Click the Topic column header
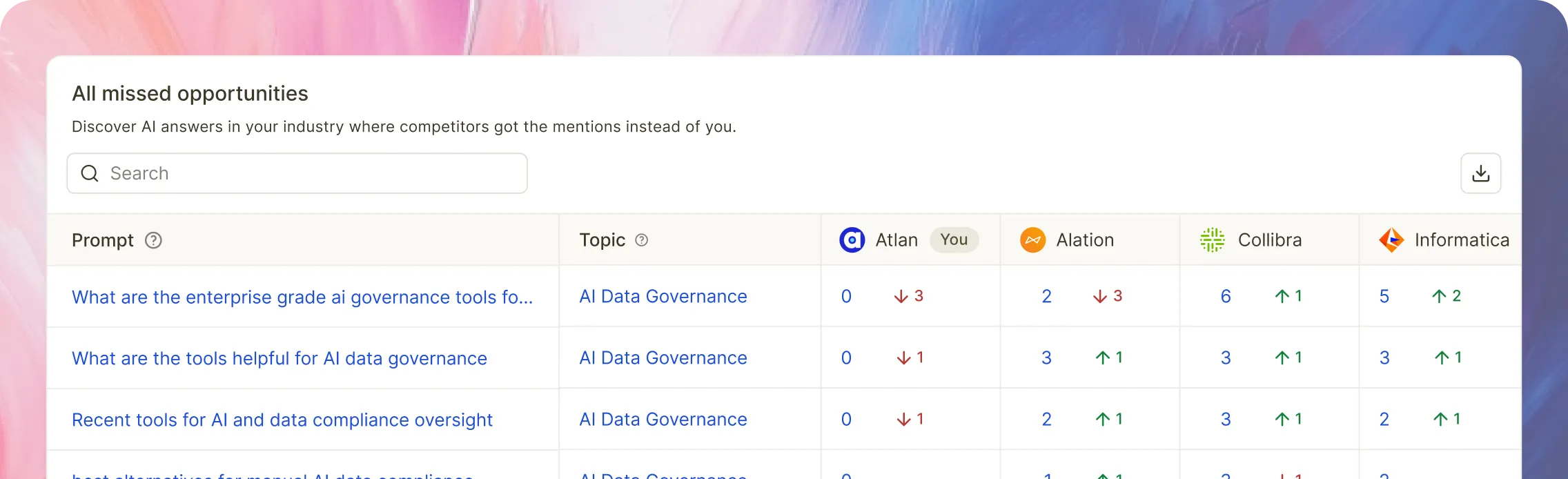This screenshot has height=479, width=1568. pos(602,240)
